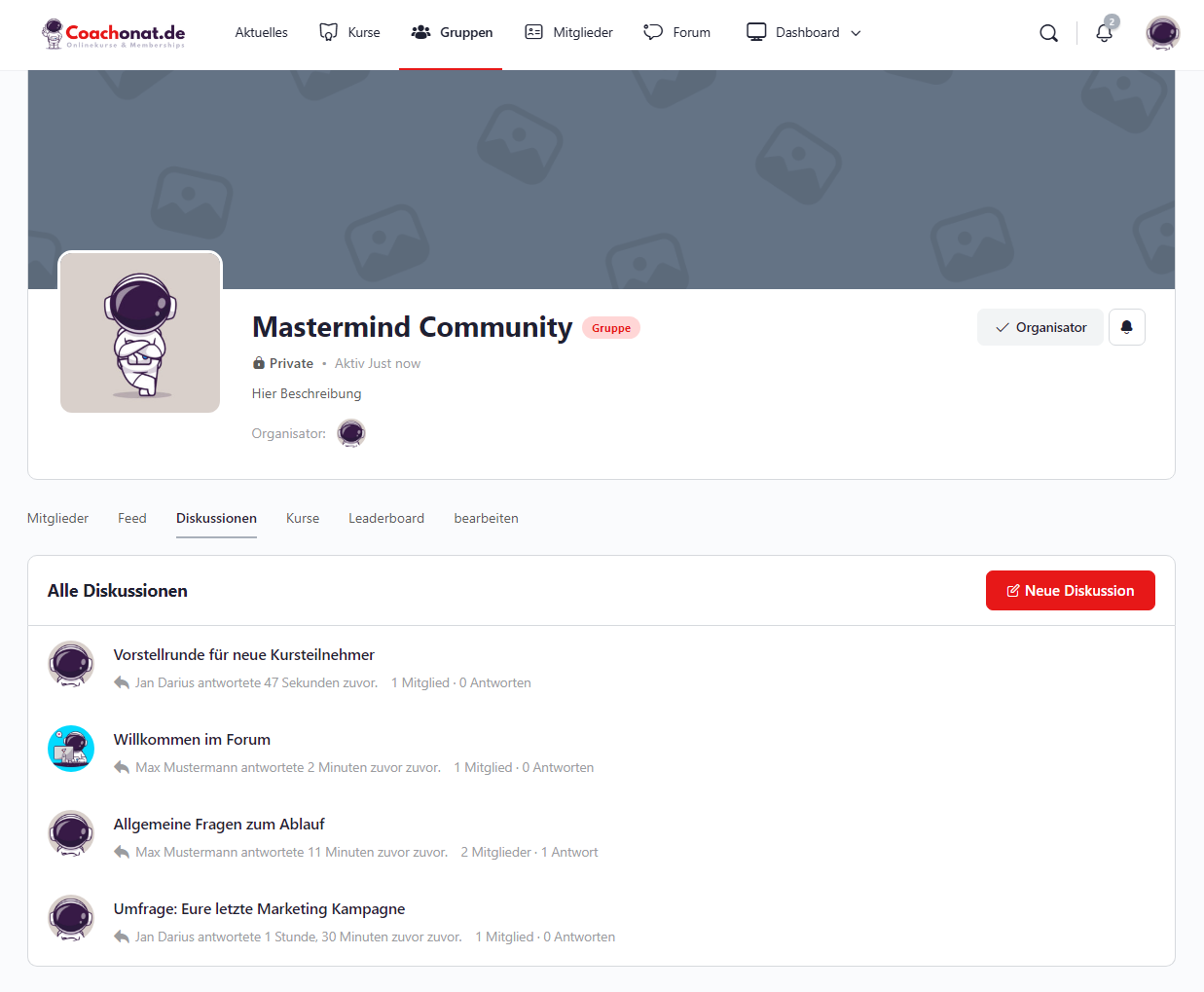The width and height of the screenshot is (1204, 992).
Task: Open the notifications bell in header
Action: coord(1104,33)
